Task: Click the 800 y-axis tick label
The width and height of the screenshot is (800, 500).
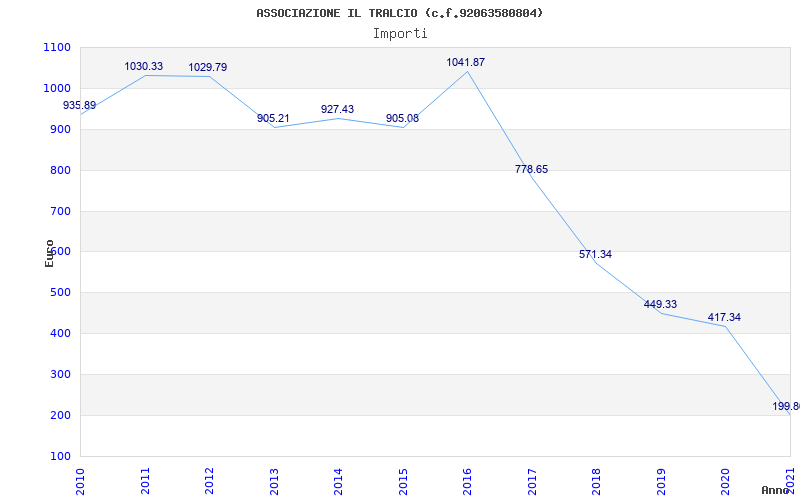Action: 60,170
